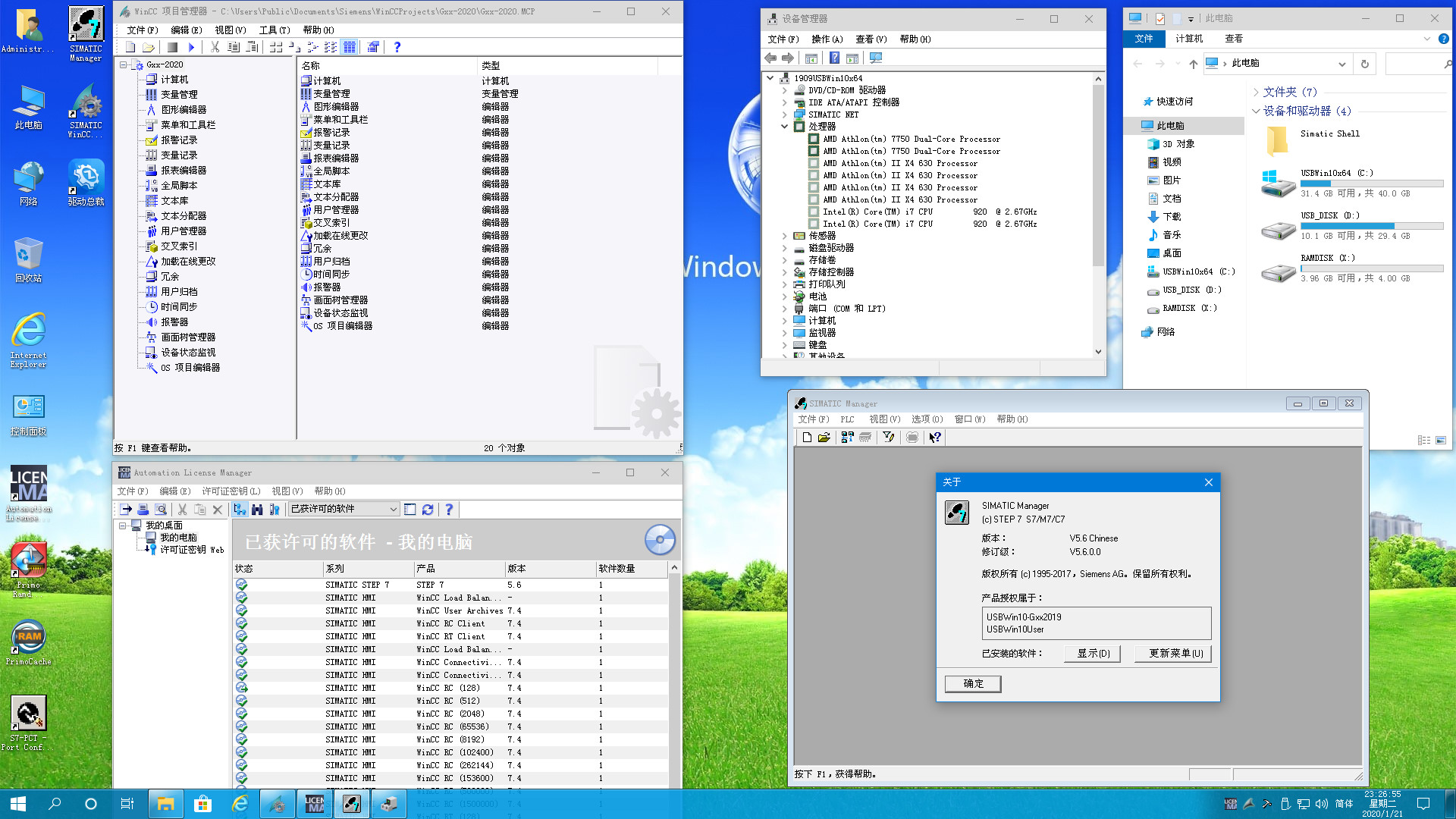The width and height of the screenshot is (1456, 819).
Task: Click the refresh button in File Explorer address bar
Action: 1364,64
